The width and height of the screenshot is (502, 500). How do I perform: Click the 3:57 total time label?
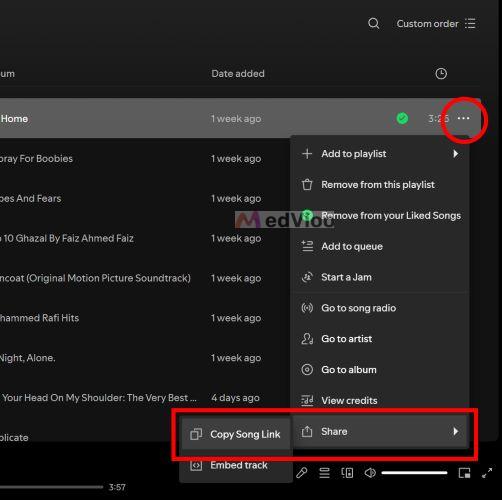117,487
